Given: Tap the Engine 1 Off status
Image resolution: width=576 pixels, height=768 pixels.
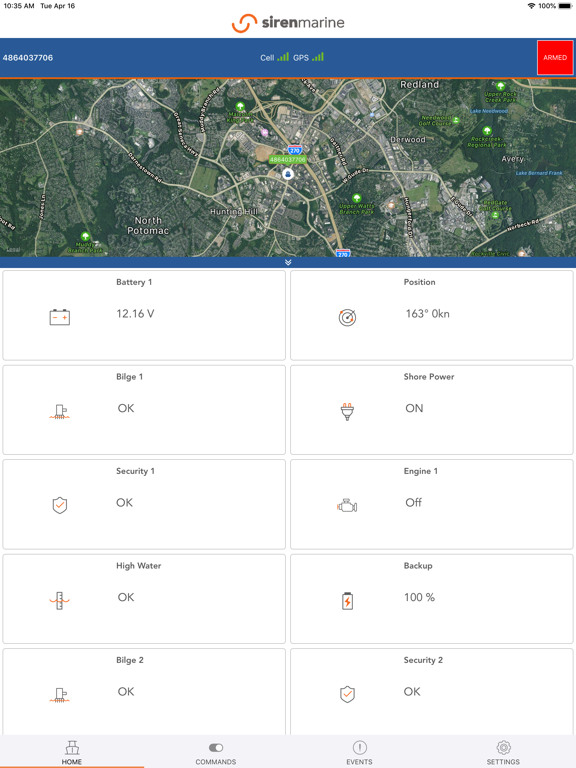Looking at the screenshot, I should [x=413, y=503].
